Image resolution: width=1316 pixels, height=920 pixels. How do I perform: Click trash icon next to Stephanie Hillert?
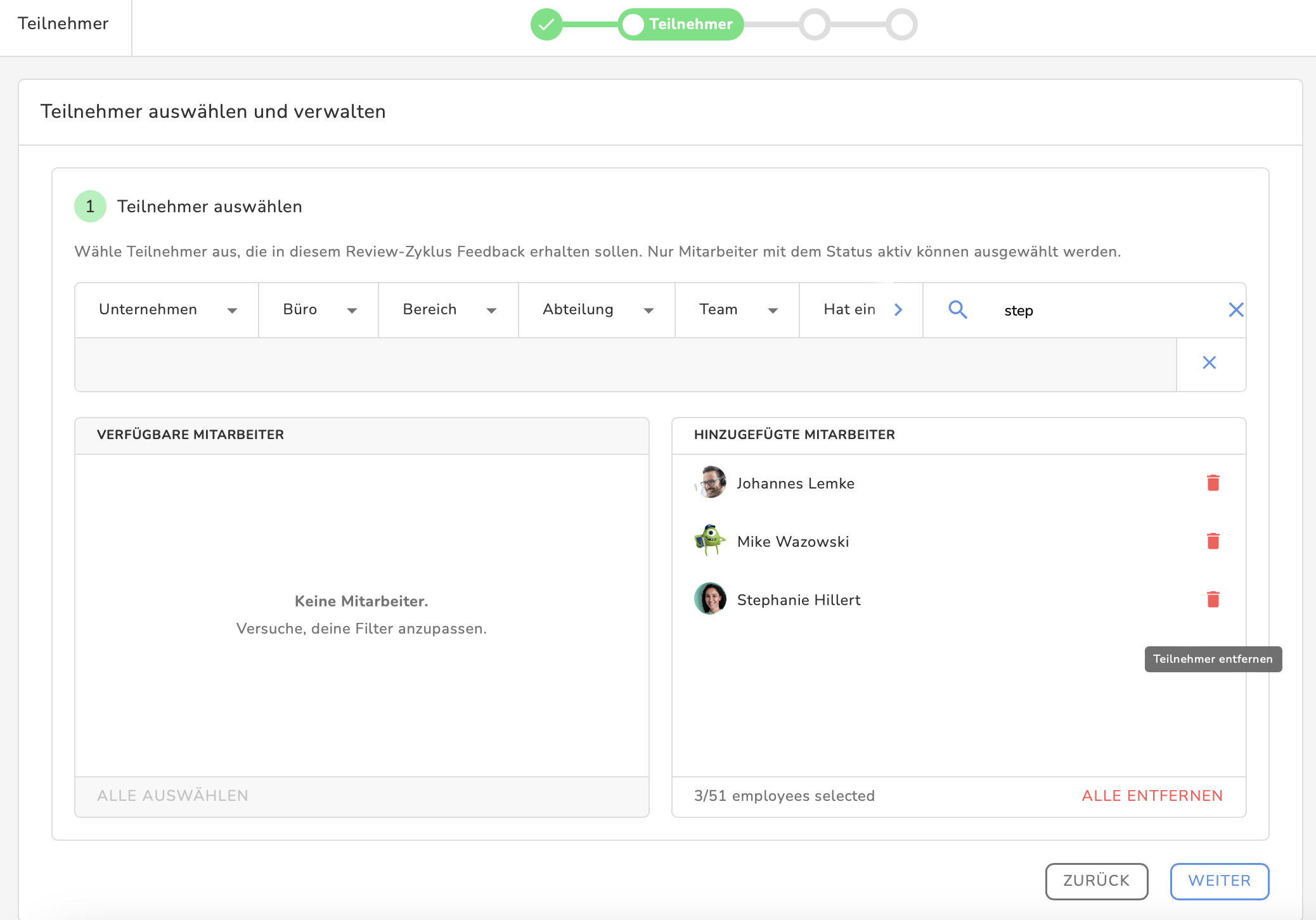click(1213, 599)
